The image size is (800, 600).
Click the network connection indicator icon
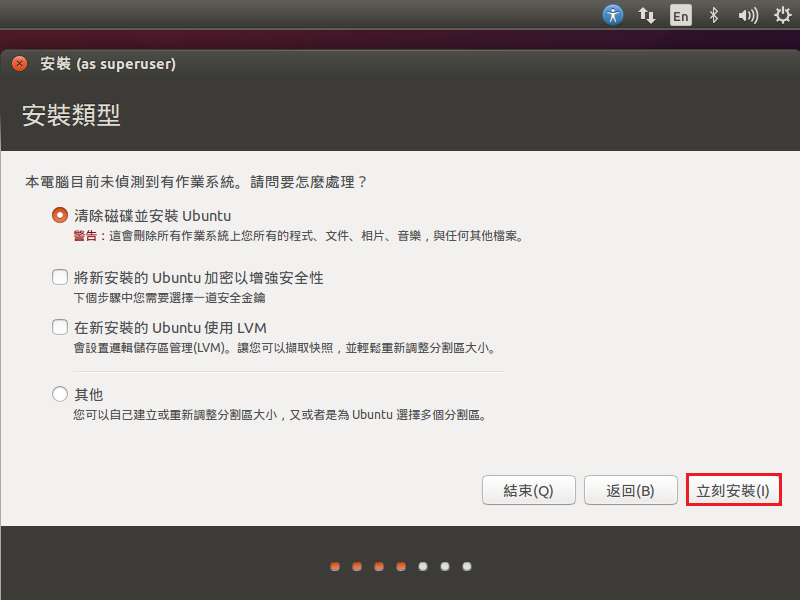(647, 15)
